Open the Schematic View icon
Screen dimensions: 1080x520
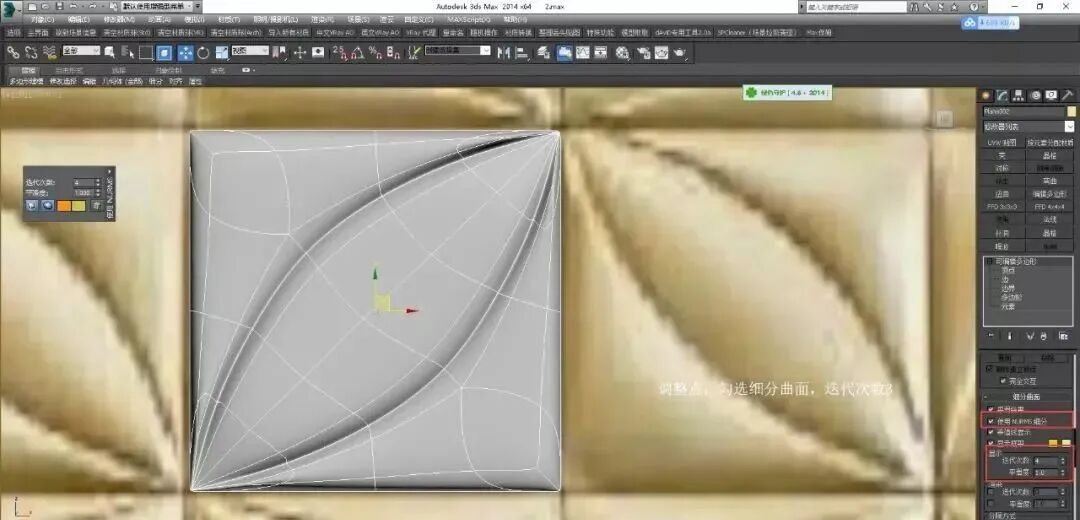point(601,52)
